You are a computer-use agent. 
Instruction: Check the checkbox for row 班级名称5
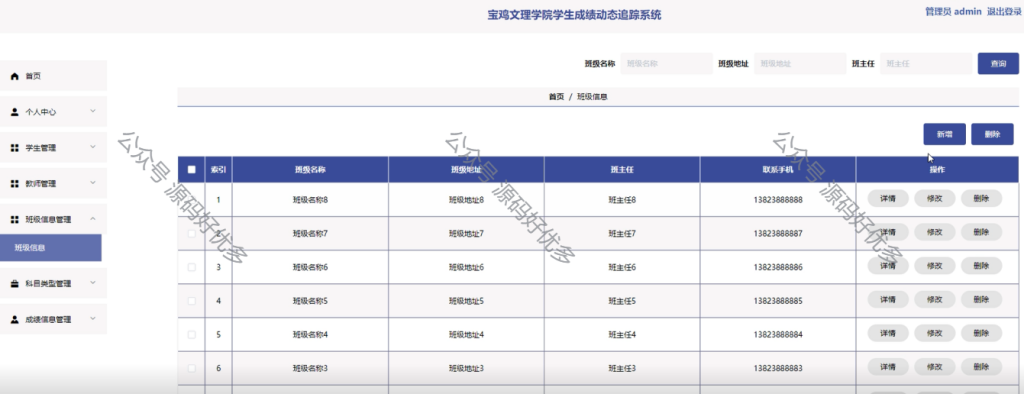pyautogui.click(x=191, y=301)
